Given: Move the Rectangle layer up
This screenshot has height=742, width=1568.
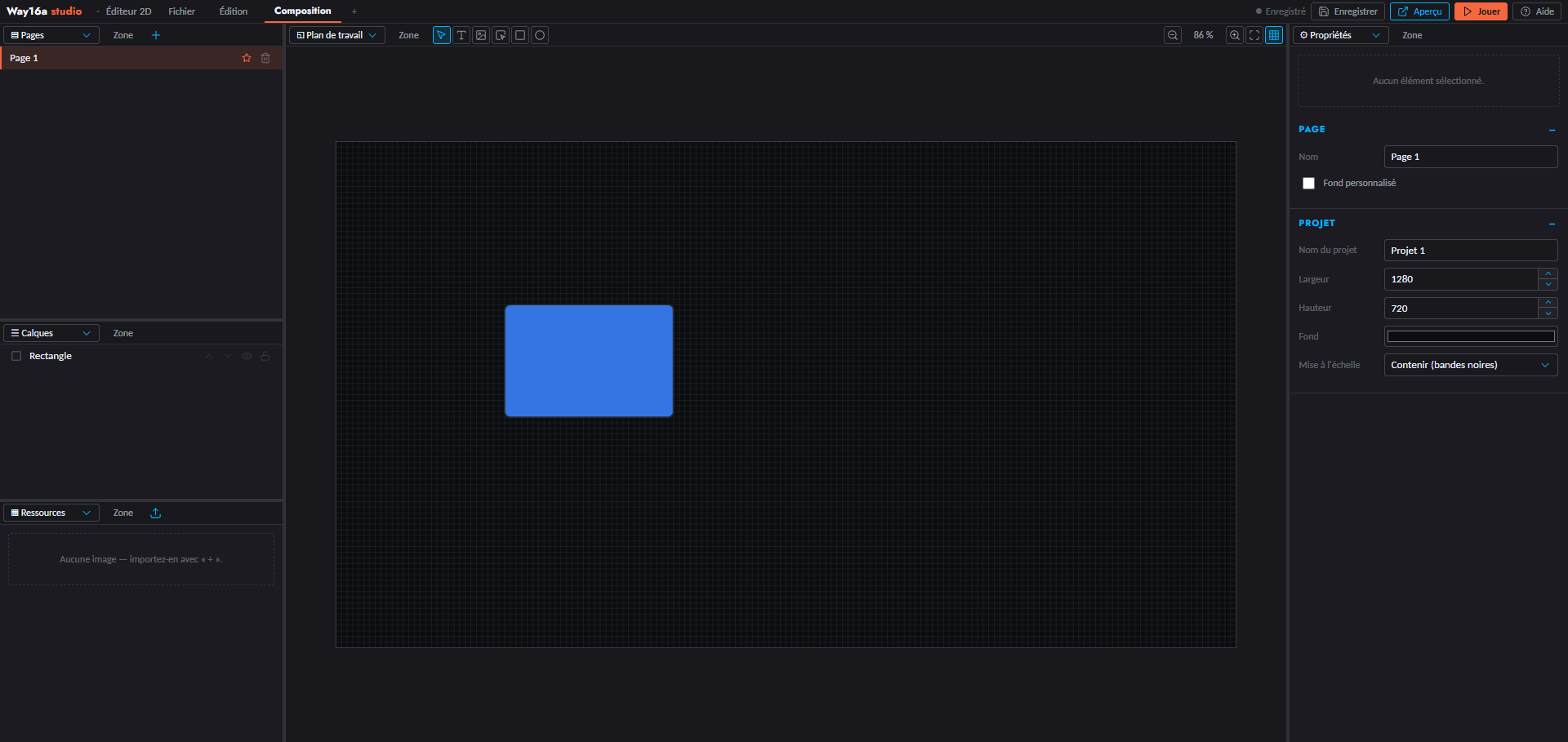Looking at the screenshot, I should pyautogui.click(x=209, y=356).
